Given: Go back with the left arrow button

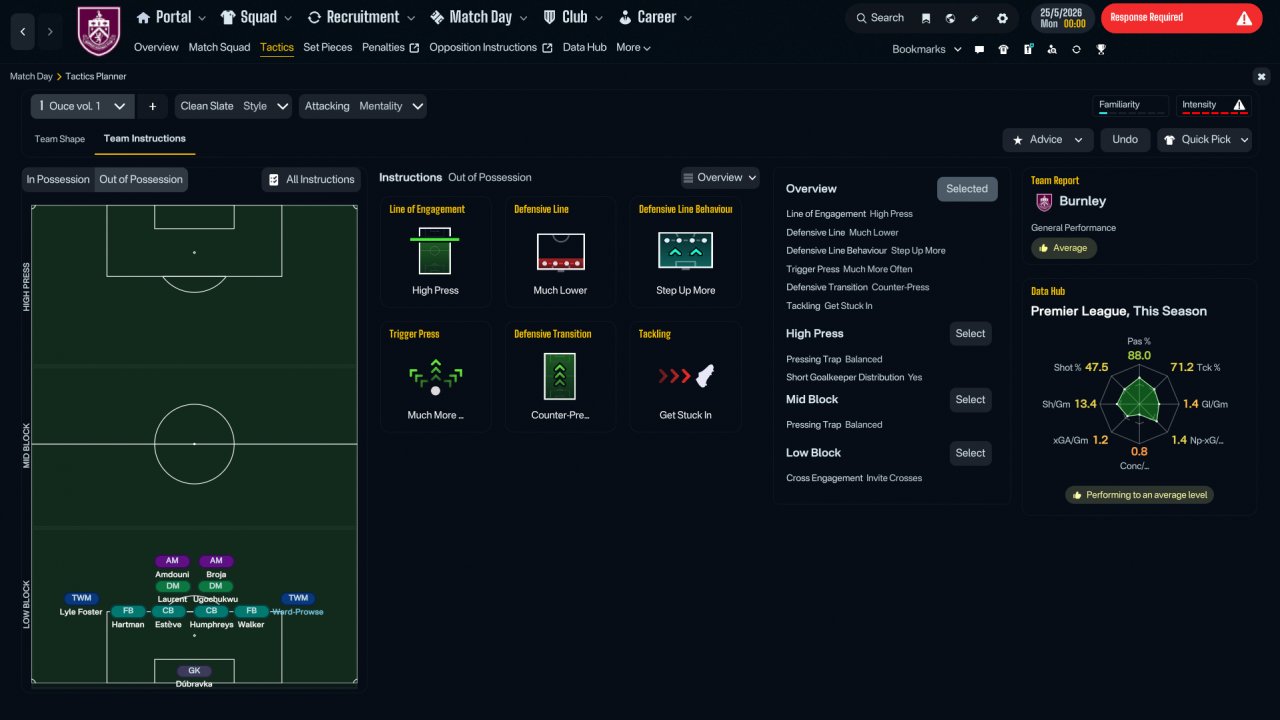Looking at the screenshot, I should coord(23,32).
